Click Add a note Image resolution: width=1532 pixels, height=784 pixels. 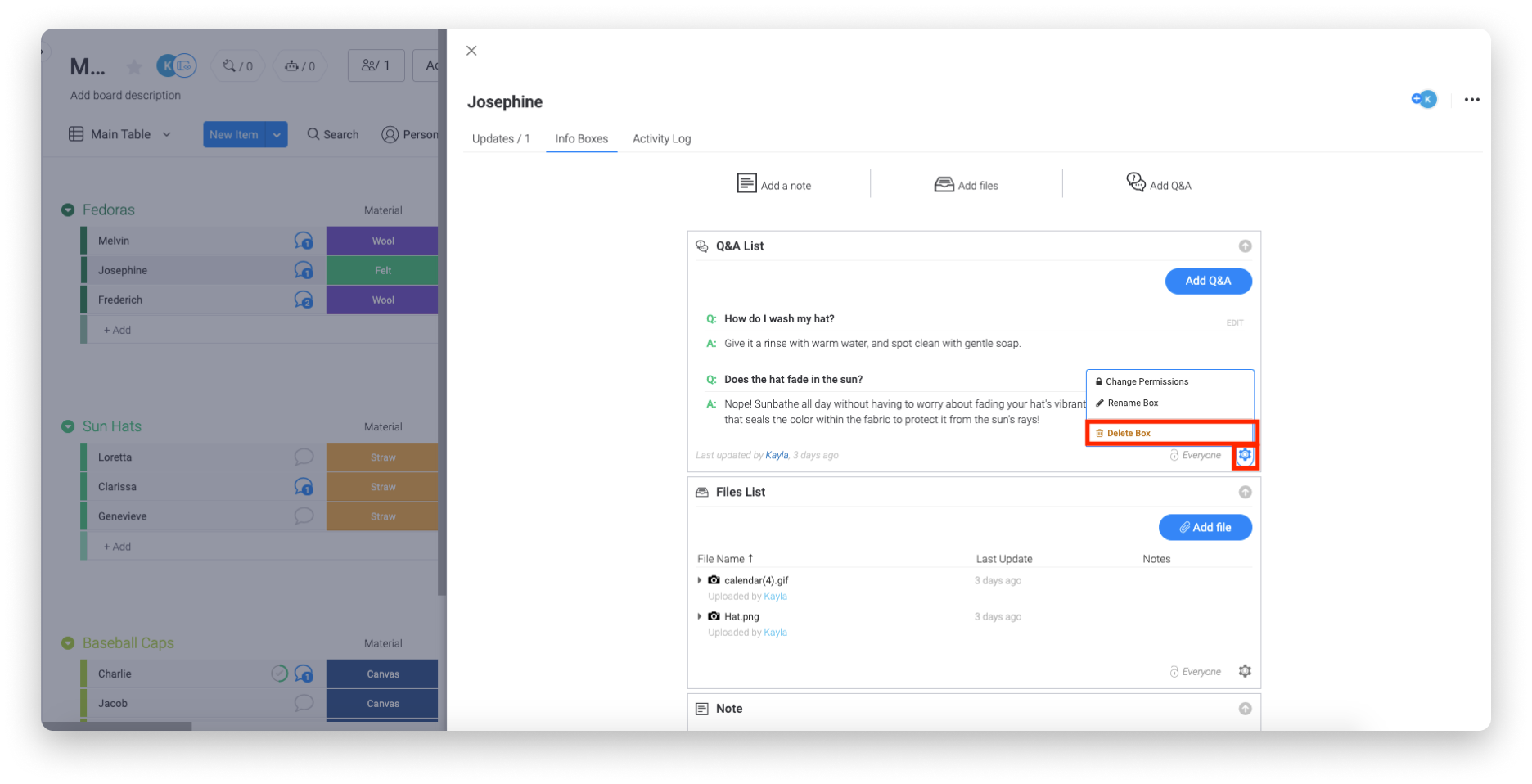pos(774,184)
